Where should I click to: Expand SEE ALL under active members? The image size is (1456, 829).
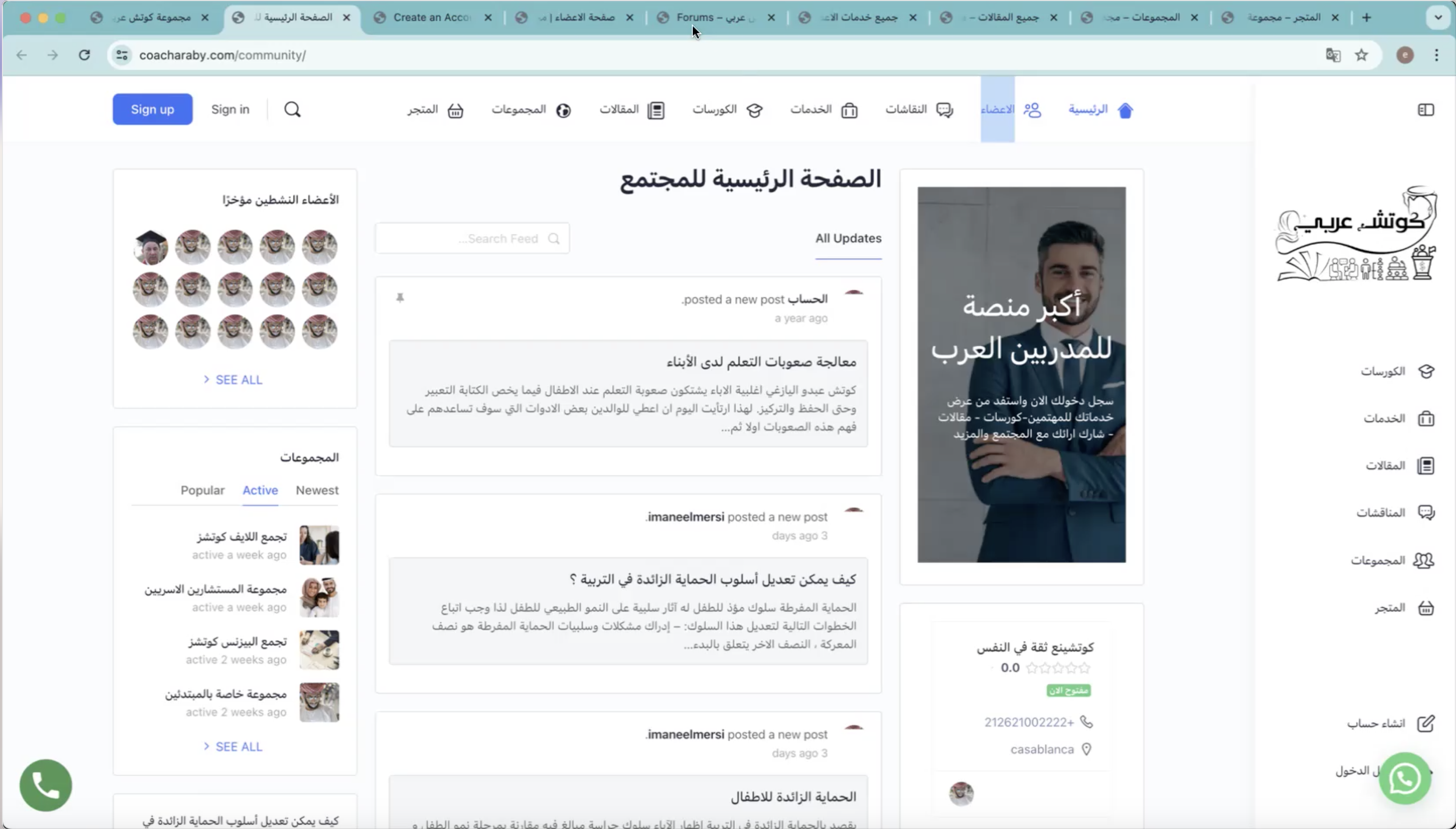coord(234,380)
